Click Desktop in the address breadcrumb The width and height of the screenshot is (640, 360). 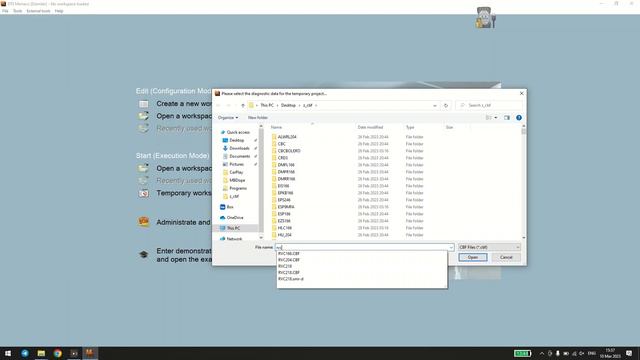pos(288,105)
